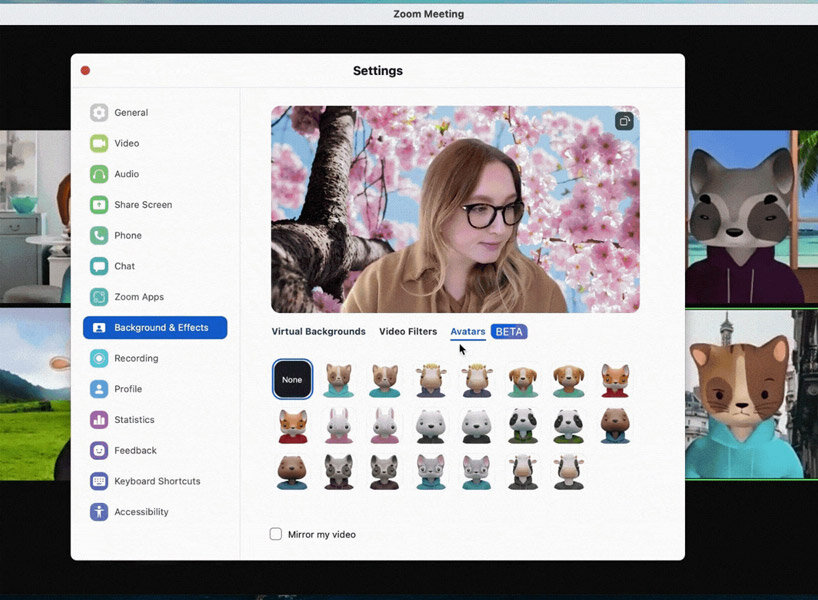The width and height of the screenshot is (818, 600).
Task: Pick the blond-haired cow avatar in navy t-shirt
Action: (x=476, y=380)
